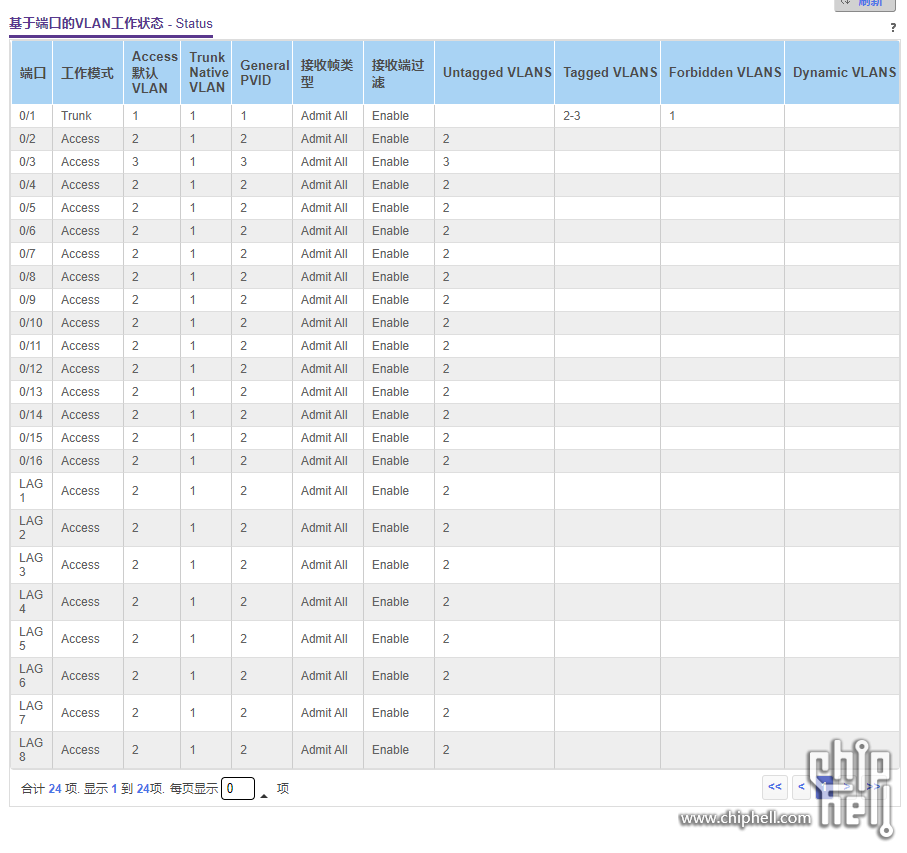Click Tagged VLANS value 2-3
Screen dimensions: 907x853
572,116
